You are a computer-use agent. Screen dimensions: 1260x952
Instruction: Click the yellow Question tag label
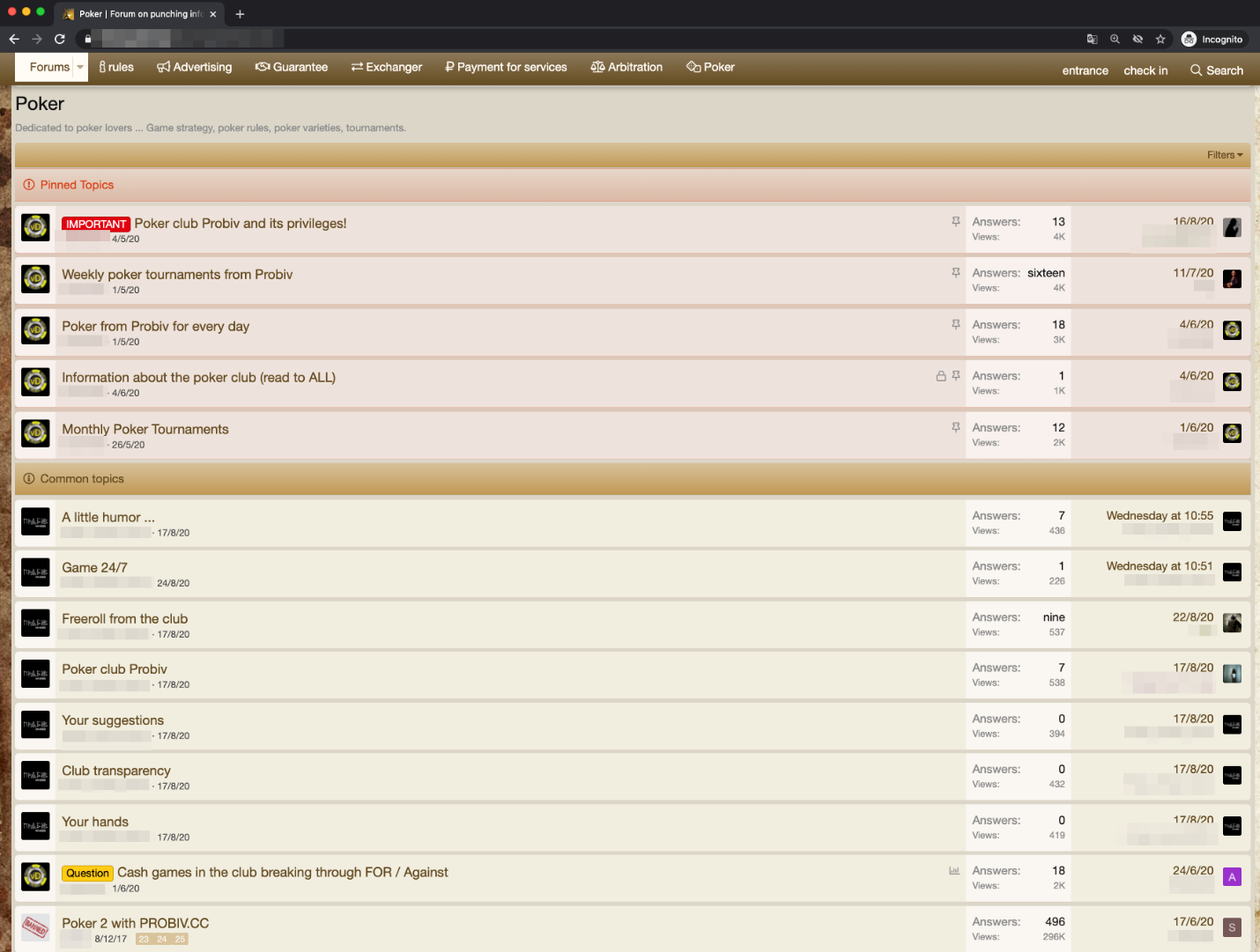[x=87, y=874]
